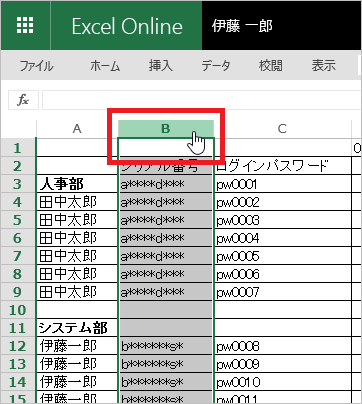Image resolution: width=362 pixels, height=404 pixels.
Task: Click the システム部 cell
Action: pyautogui.click(x=77, y=328)
